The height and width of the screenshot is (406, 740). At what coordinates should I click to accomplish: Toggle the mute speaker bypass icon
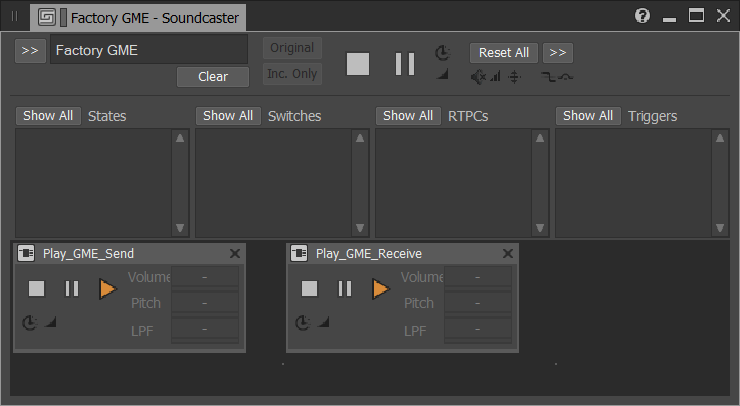click(478, 77)
